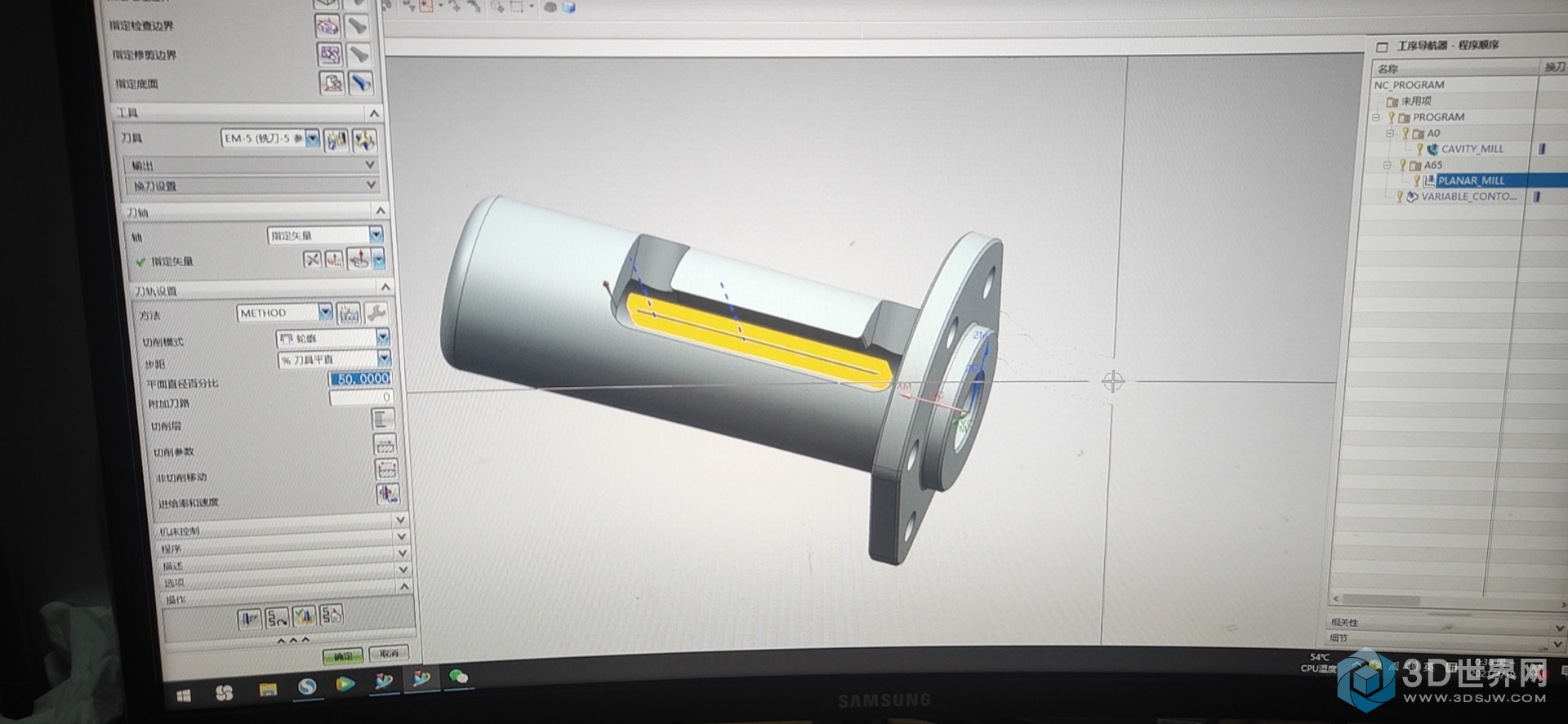Expand the 选项 section
This screenshot has height=724, width=1568.
(403, 570)
